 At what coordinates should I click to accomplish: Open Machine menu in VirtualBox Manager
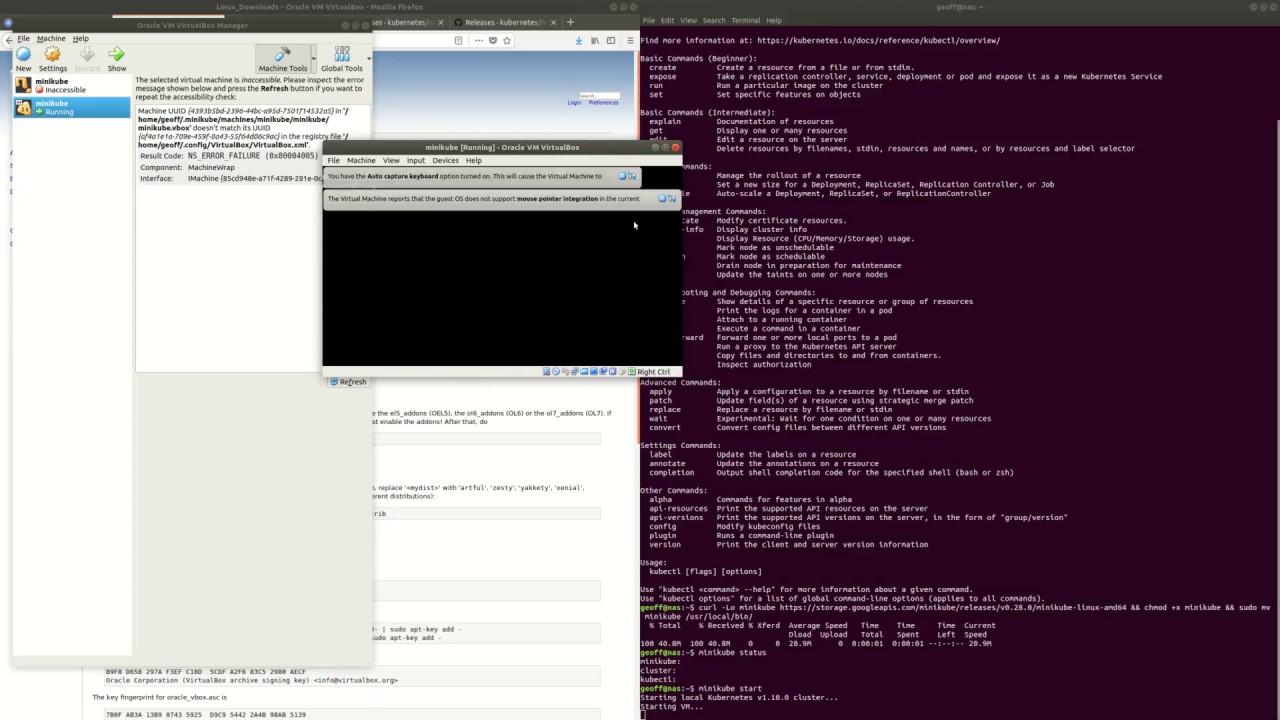pyautogui.click(x=51, y=38)
